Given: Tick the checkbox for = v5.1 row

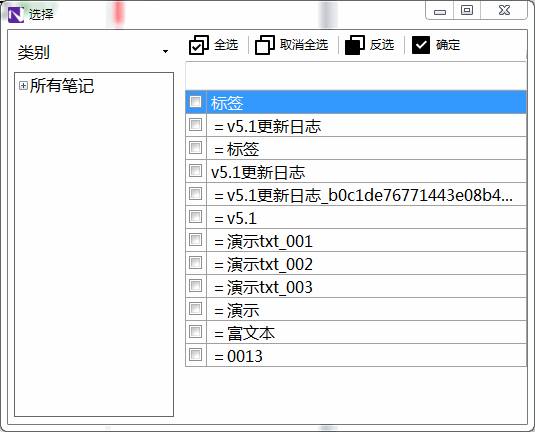Looking at the screenshot, I should pos(196,217).
